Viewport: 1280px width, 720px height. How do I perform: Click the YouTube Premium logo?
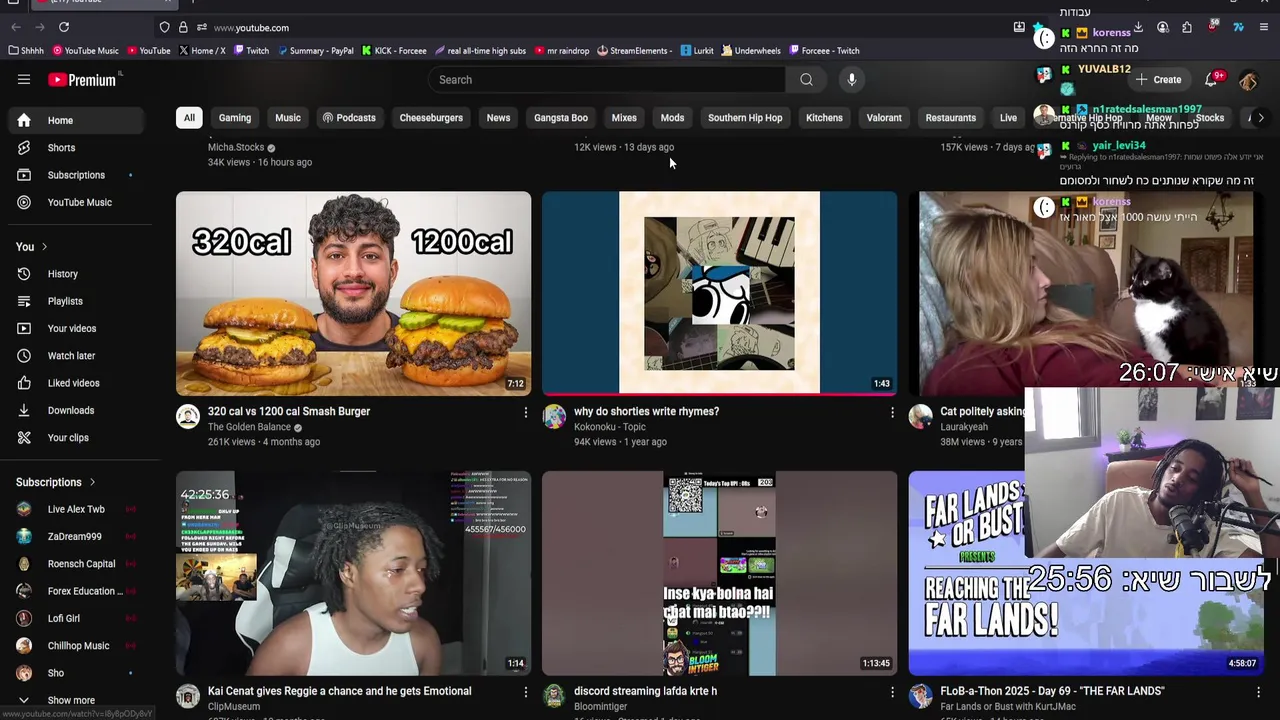pyautogui.click(x=82, y=80)
